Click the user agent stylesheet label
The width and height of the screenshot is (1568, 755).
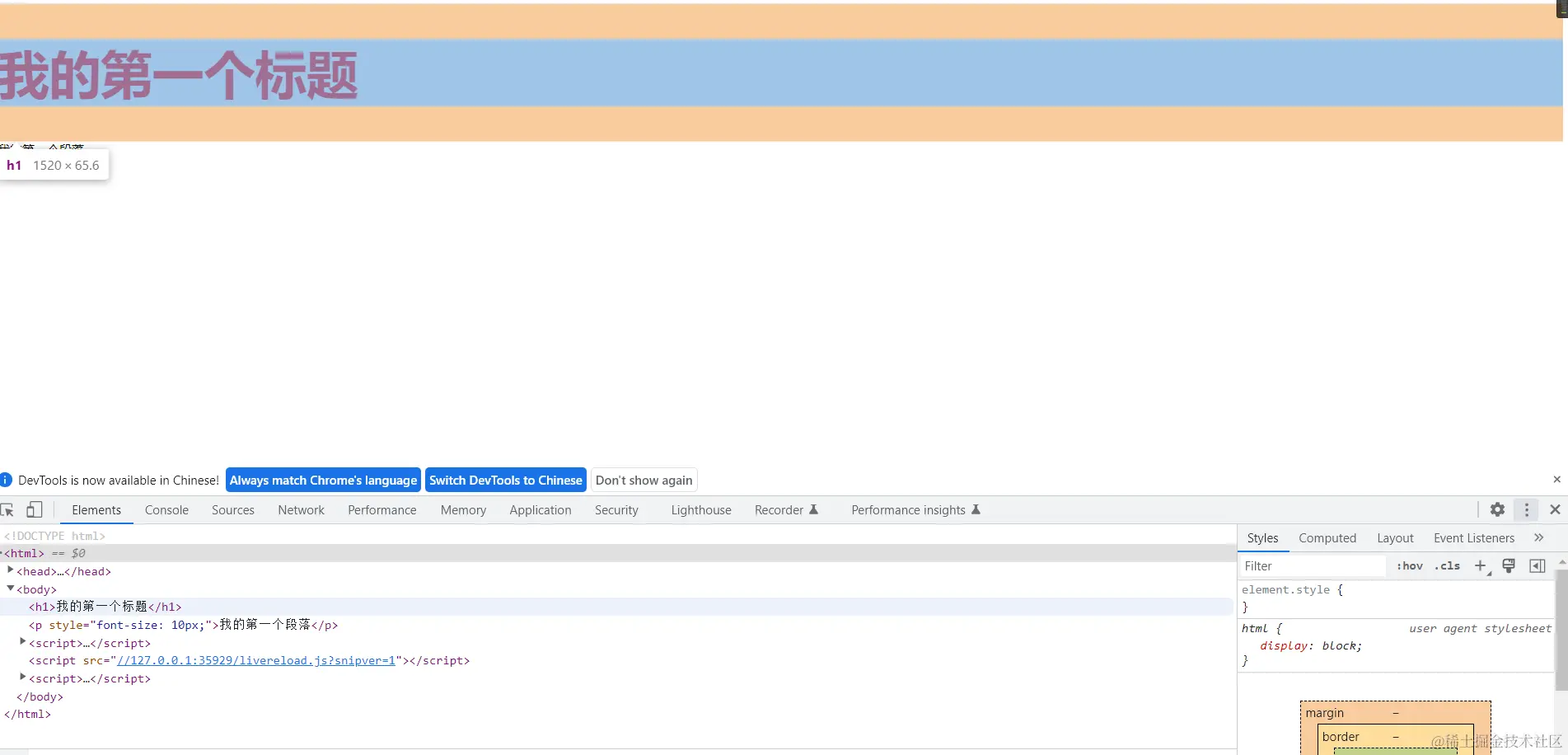coord(1480,628)
